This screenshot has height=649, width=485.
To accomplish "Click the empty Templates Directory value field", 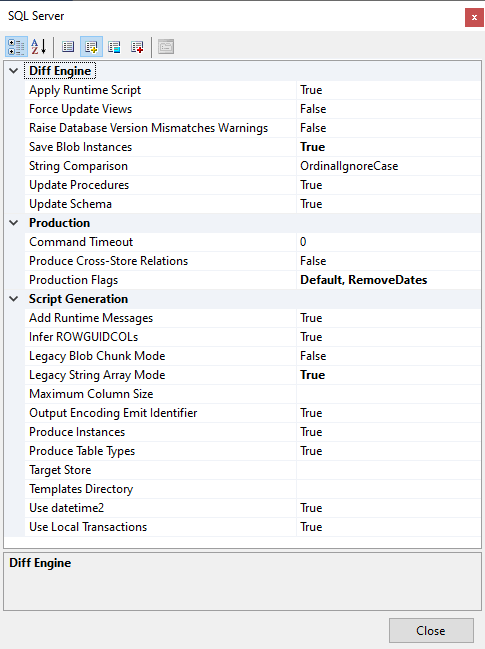I will pyautogui.click(x=389, y=489).
